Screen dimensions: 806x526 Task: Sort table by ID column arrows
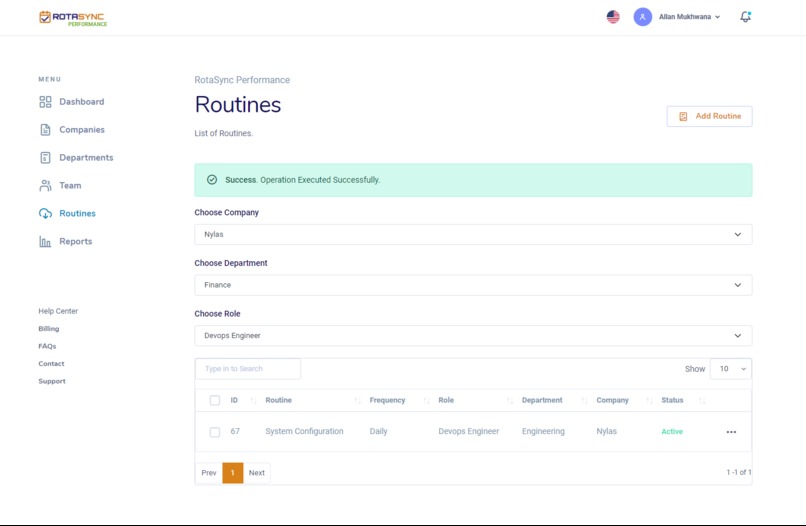click(253, 401)
